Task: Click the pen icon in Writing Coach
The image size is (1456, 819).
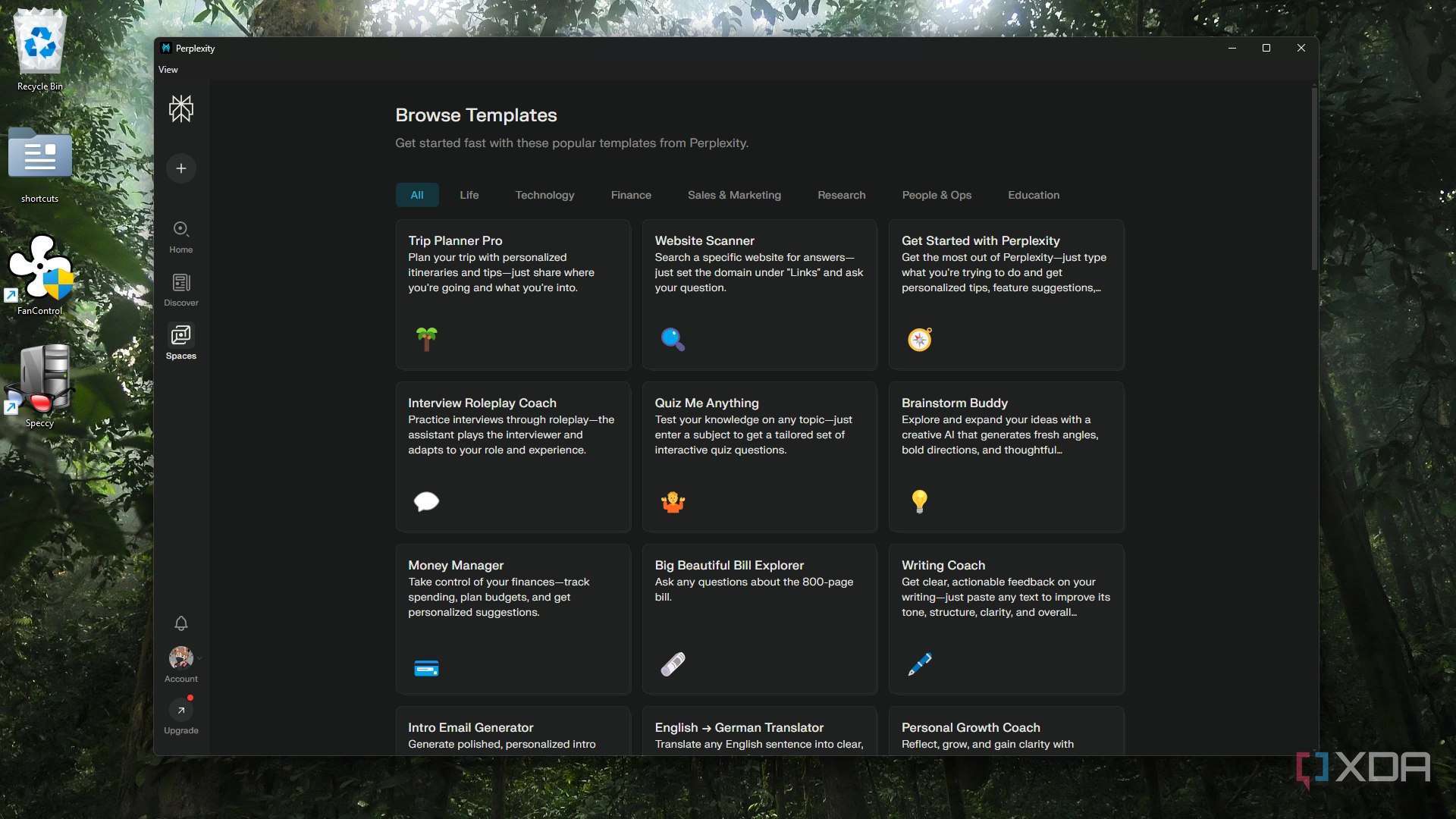Action: click(920, 664)
